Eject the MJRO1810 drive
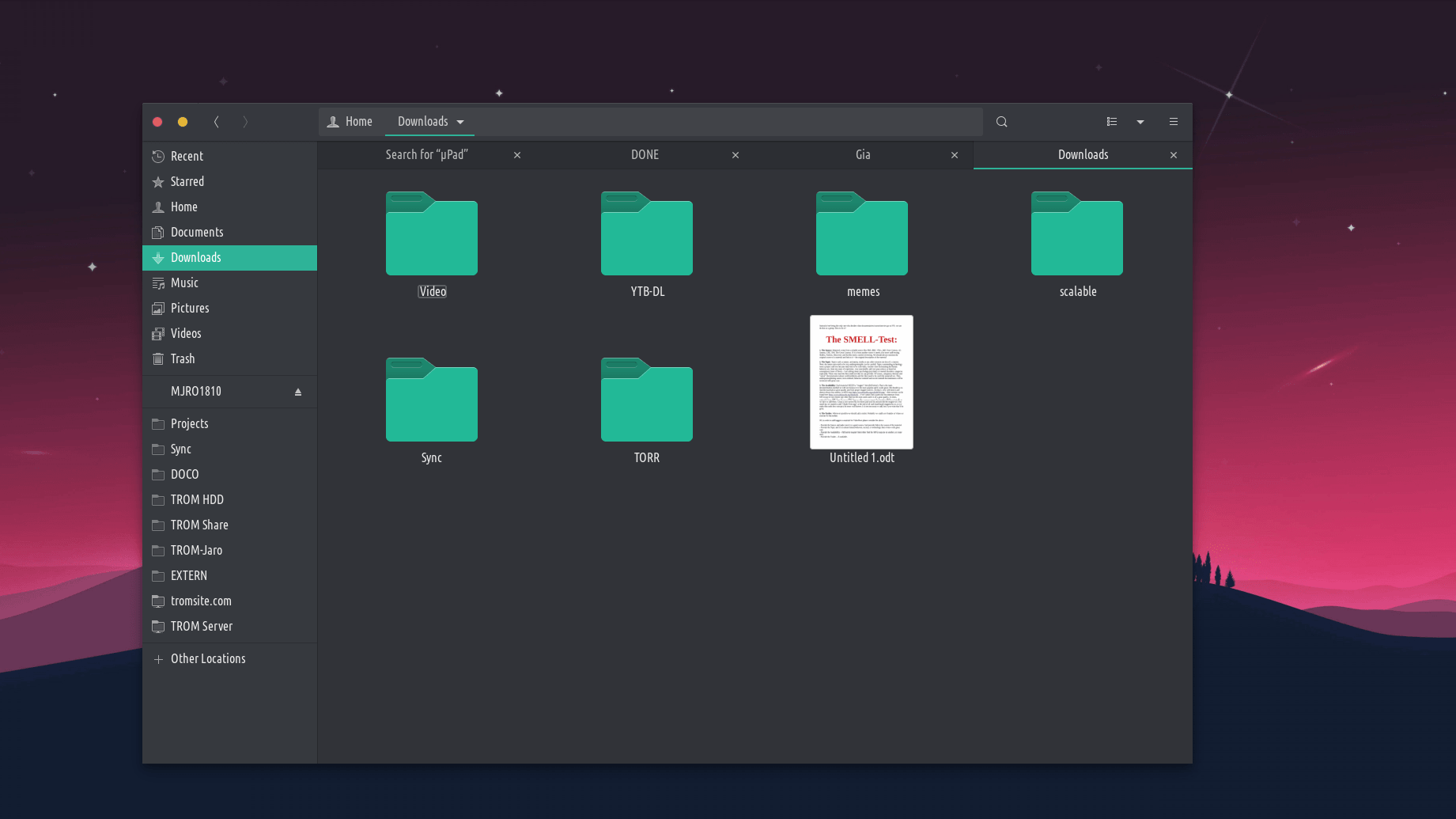1456x819 pixels. pos(298,392)
